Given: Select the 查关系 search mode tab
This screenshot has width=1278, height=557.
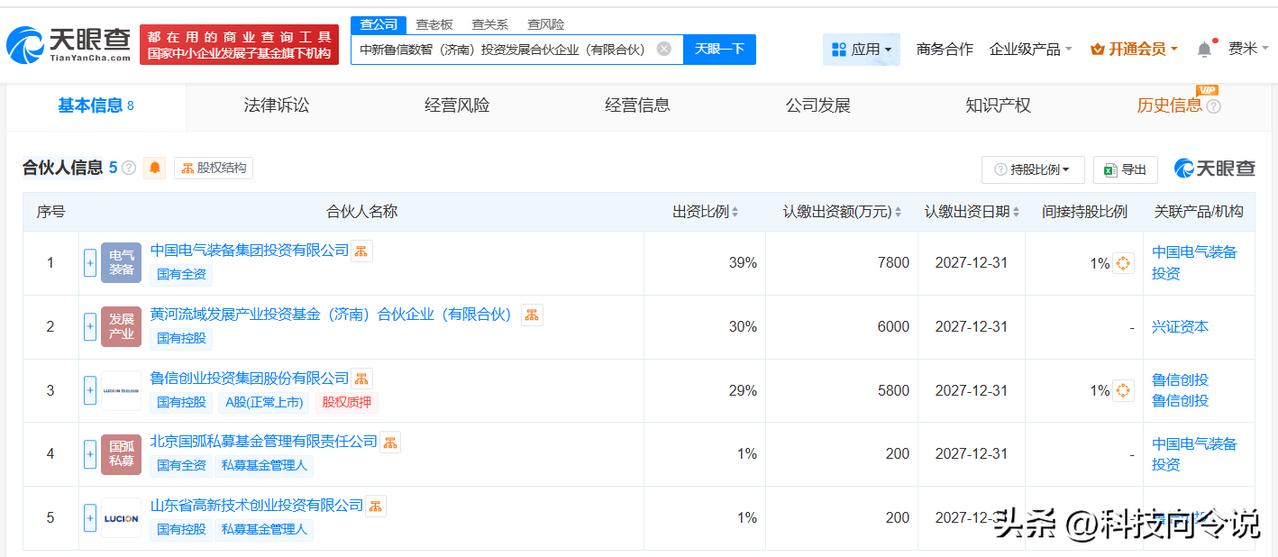Looking at the screenshot, I should 490,25.
